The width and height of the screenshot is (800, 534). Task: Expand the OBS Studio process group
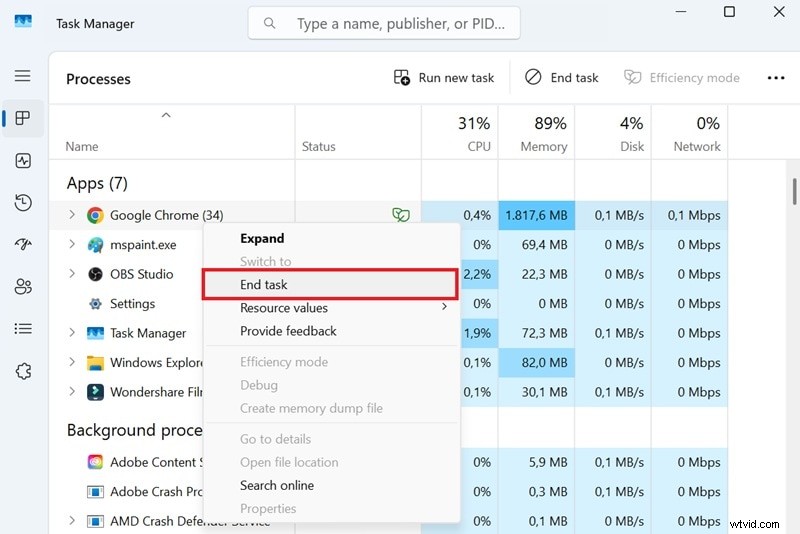[x=72, y=274]
